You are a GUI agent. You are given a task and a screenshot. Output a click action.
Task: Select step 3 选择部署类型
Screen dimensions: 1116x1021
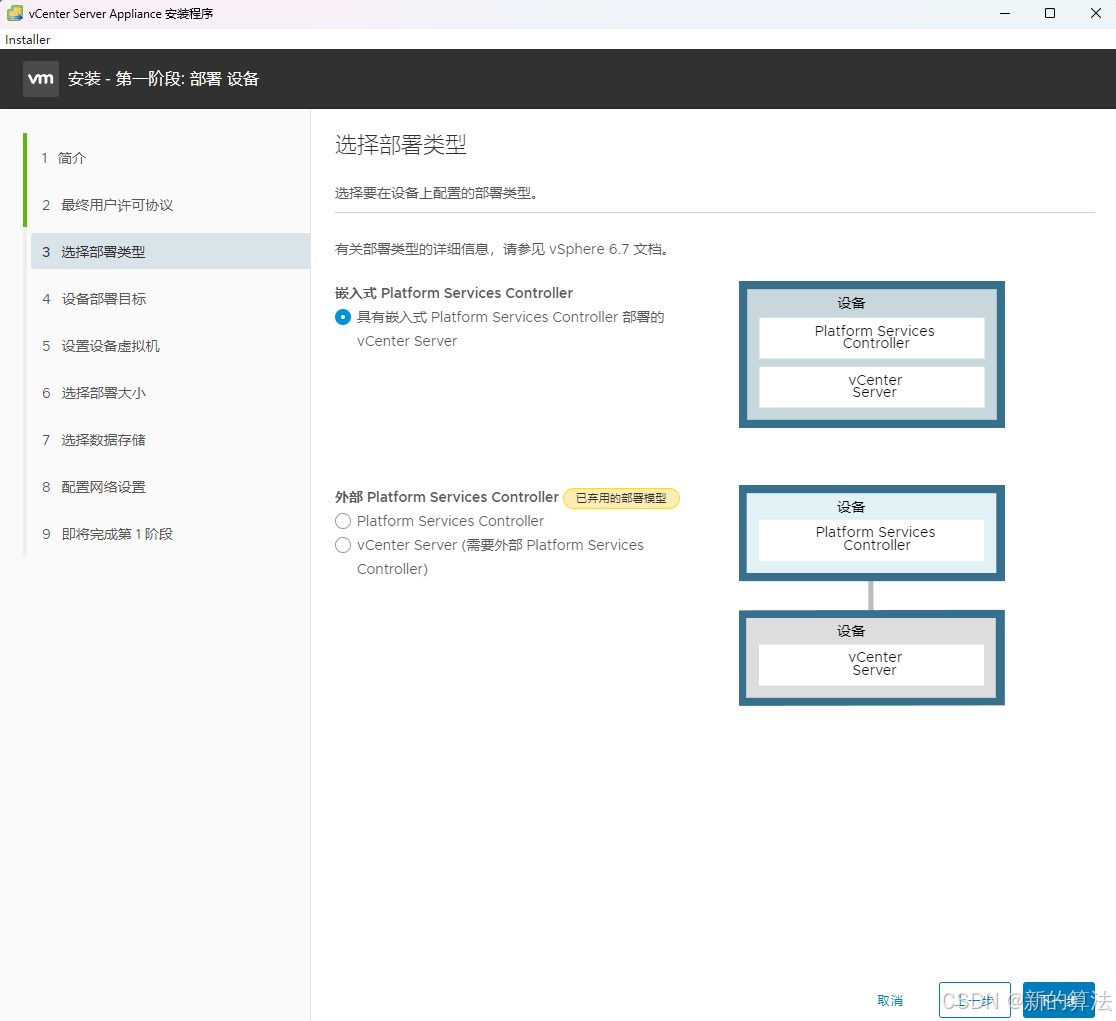[170, 251]
